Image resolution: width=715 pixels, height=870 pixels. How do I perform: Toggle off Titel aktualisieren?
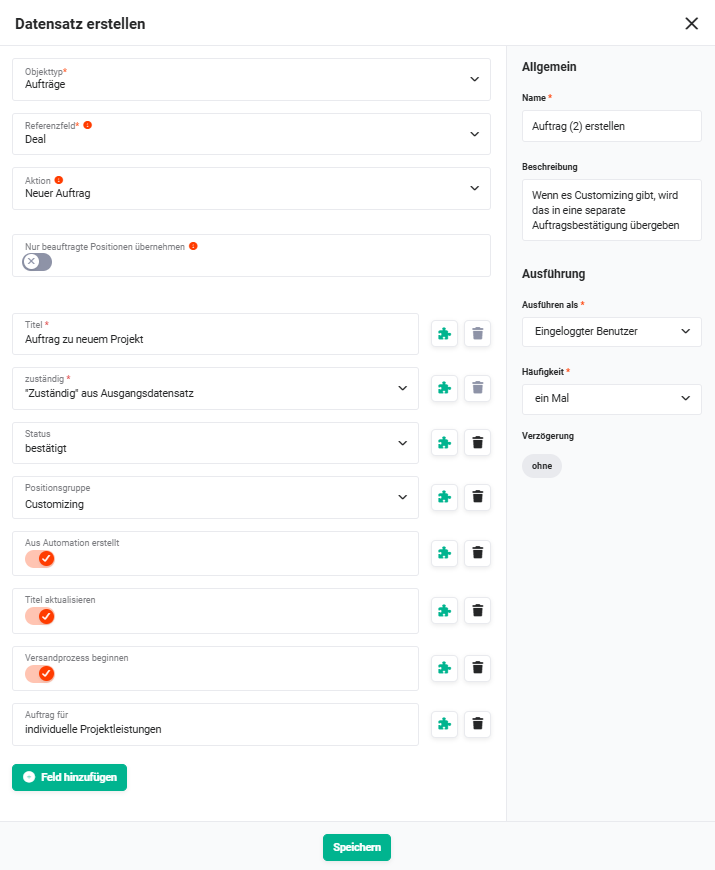[x=40, y=616]
